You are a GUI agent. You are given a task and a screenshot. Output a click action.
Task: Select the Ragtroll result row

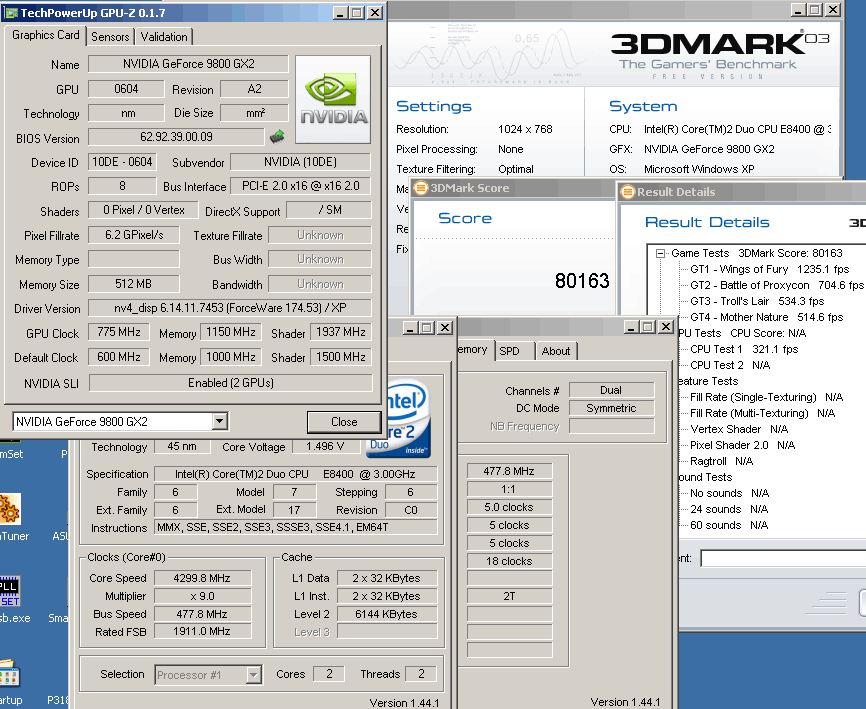pos(721,462)
